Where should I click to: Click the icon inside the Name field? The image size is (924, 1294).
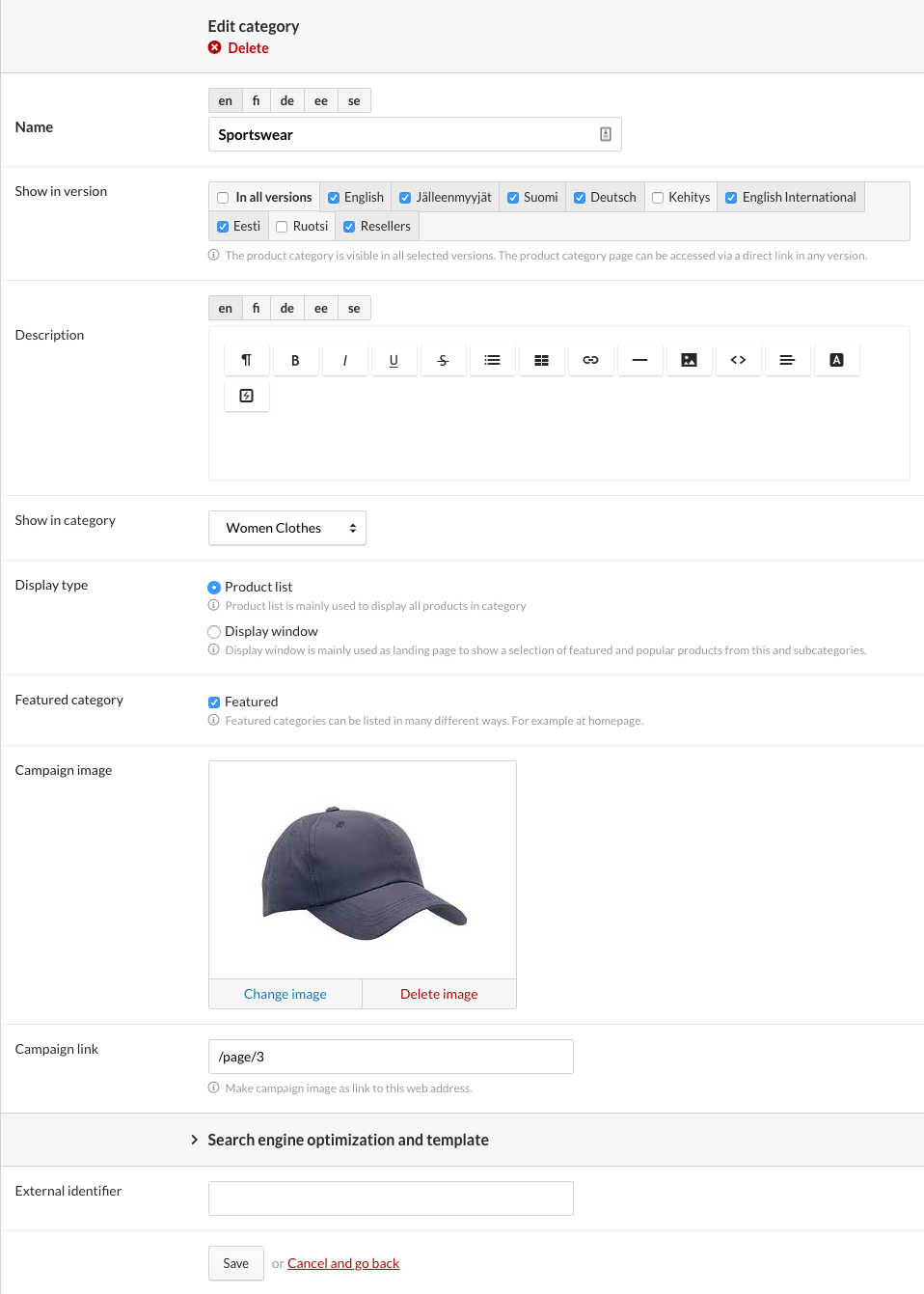[606, 134]
